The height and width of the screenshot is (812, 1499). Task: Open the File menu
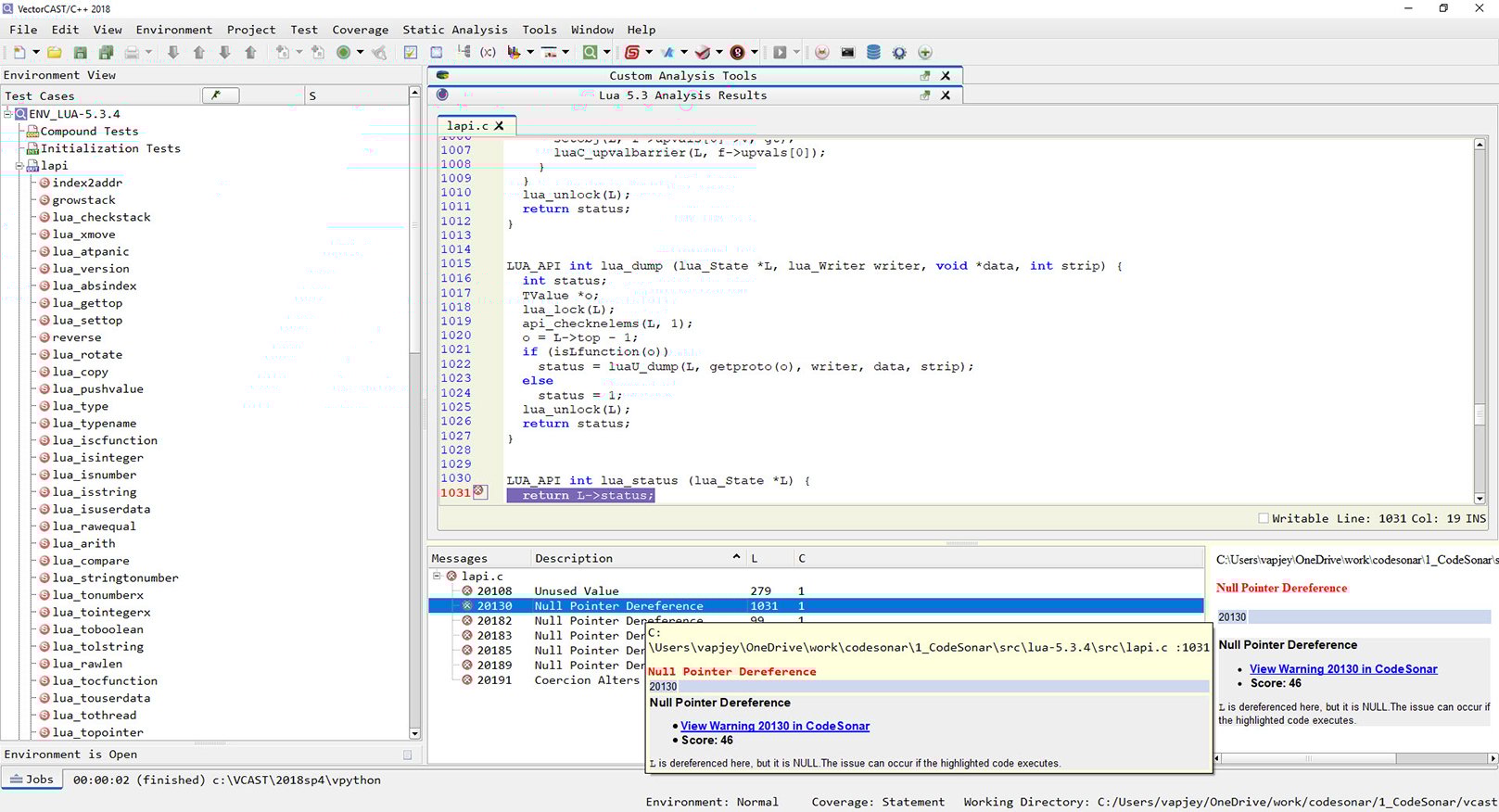coord(23,30)
